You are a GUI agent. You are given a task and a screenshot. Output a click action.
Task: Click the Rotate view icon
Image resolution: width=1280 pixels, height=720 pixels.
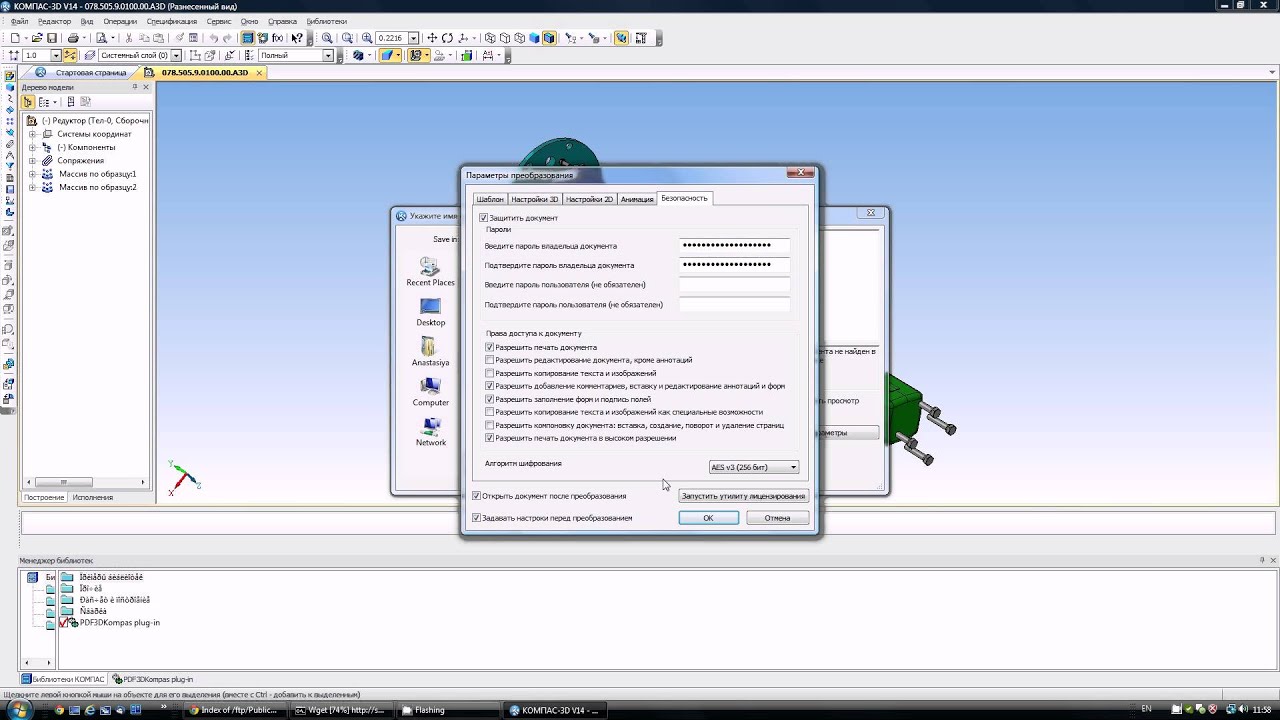(x=447, y=38)
